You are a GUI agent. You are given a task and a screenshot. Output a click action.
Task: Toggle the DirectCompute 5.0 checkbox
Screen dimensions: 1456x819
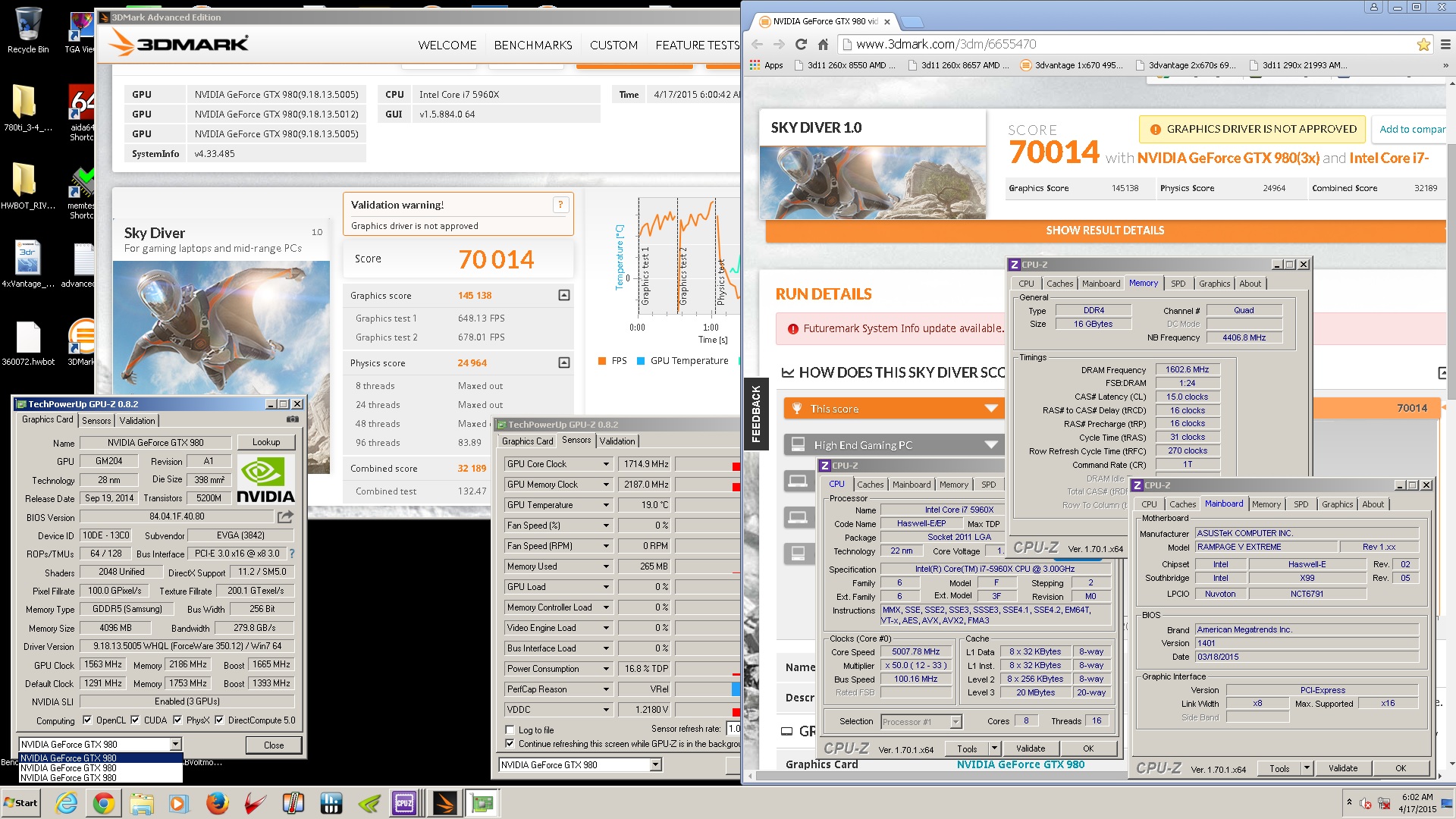(x=219, y=720)
